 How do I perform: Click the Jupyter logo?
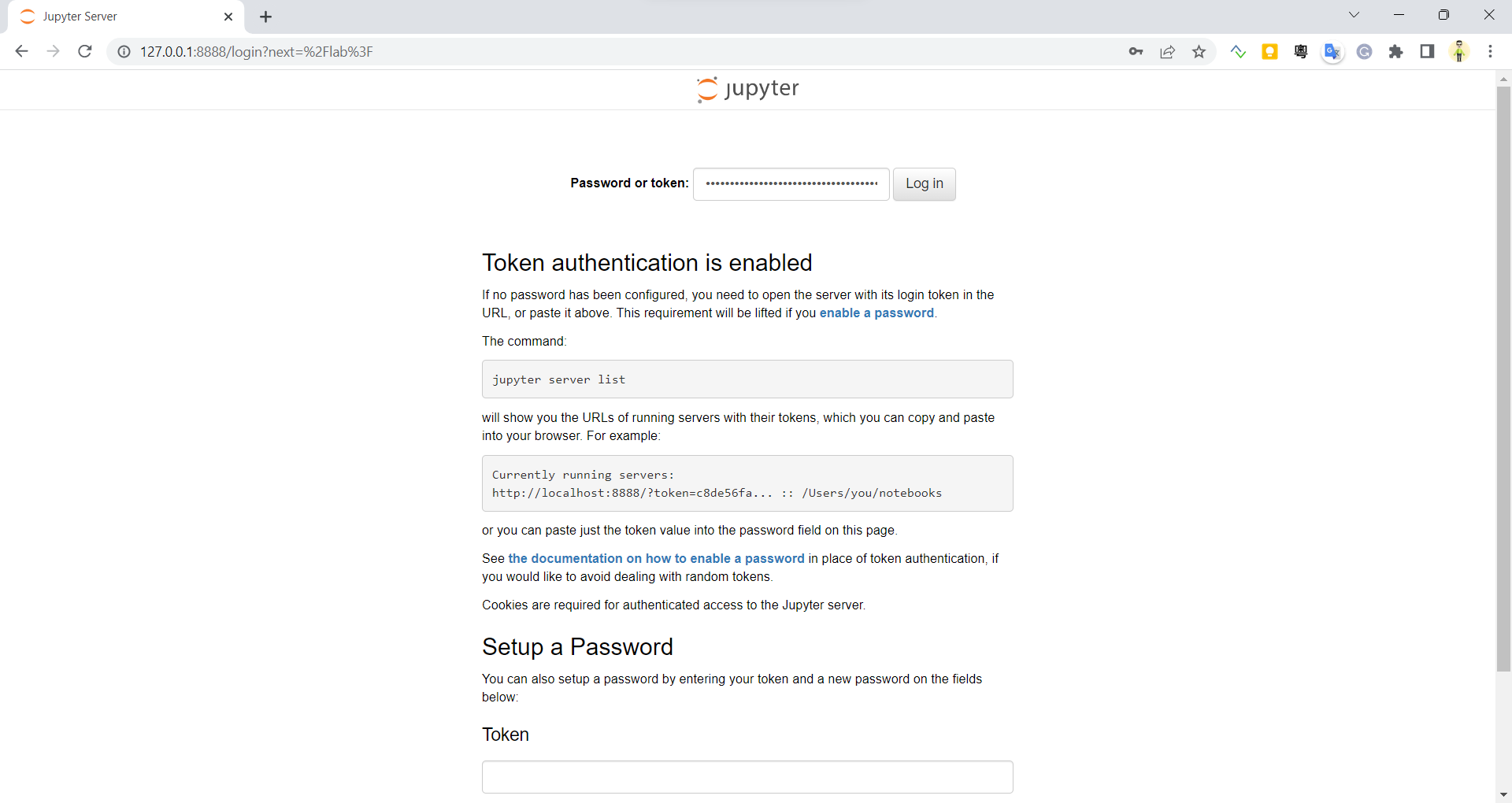coord(747,89)
